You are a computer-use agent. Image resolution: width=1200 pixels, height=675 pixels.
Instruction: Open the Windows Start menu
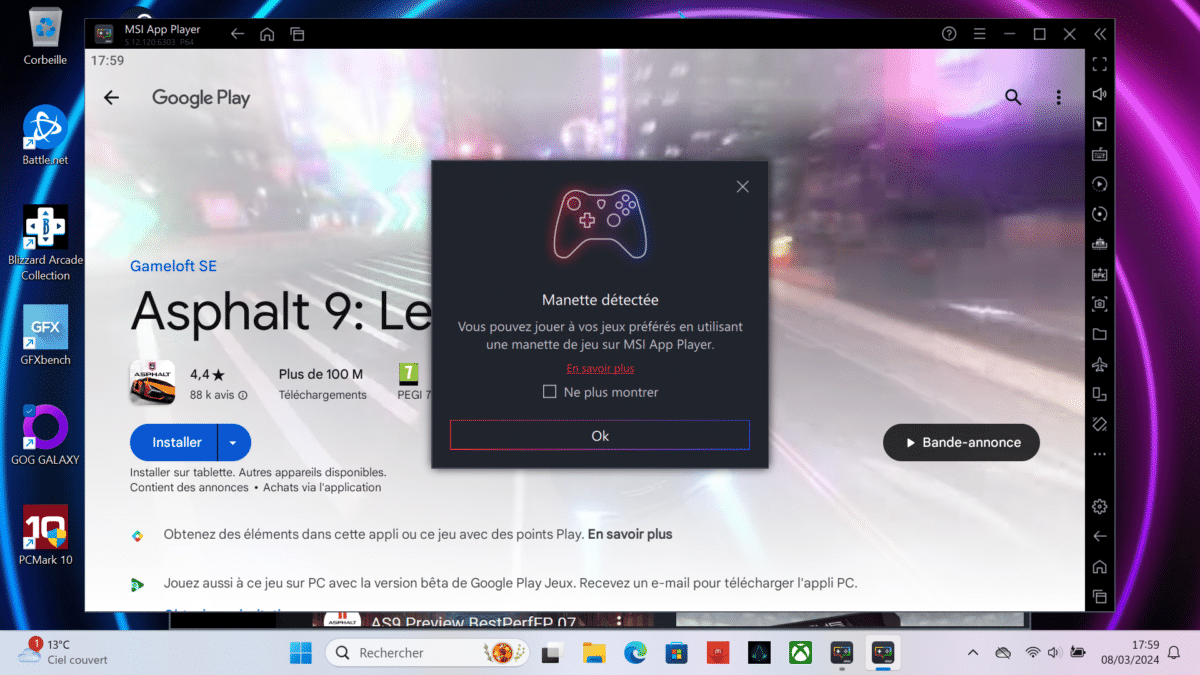[300, 653]
